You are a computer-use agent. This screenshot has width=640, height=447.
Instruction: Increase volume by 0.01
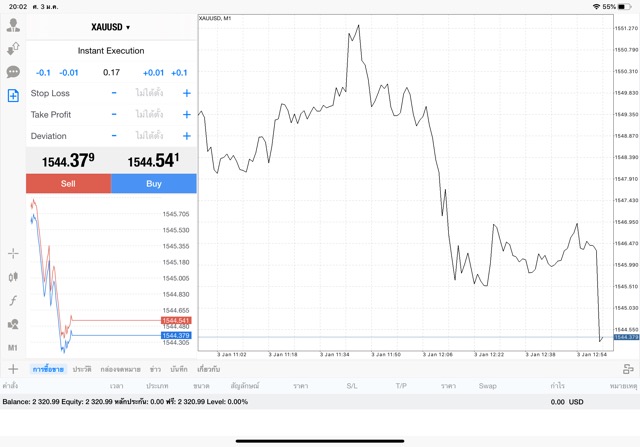click(153, 72)
